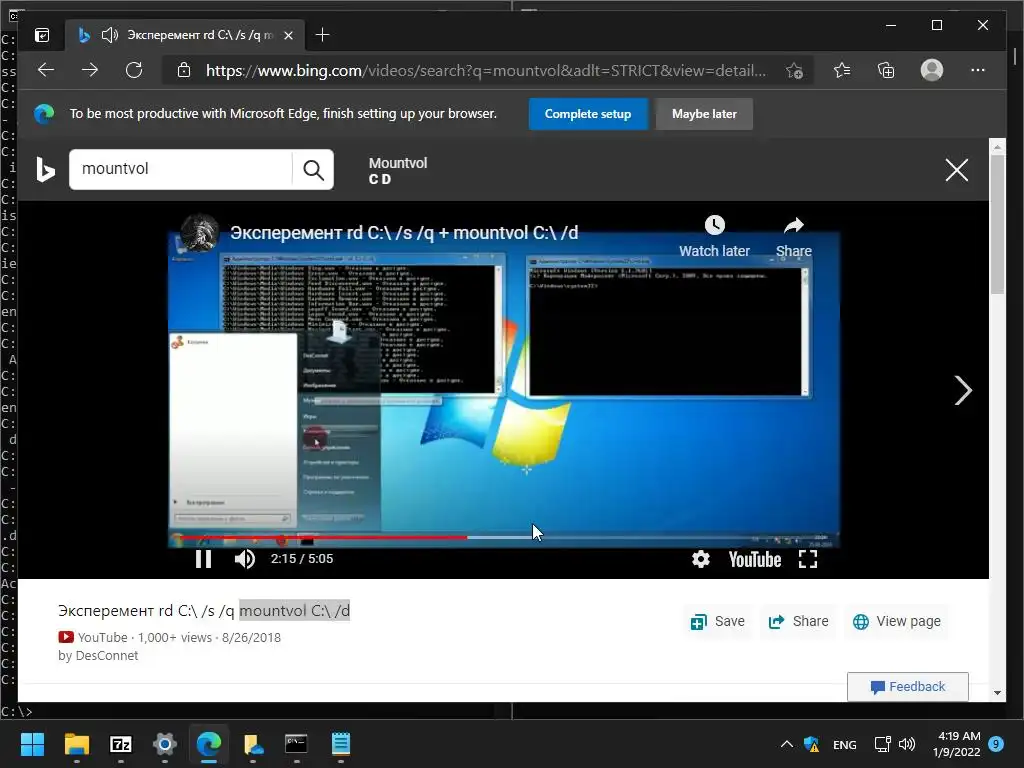The height and width of the screenshot is (768, 1024).
Task: Add video to Watch later
Action: pos(714,236)
